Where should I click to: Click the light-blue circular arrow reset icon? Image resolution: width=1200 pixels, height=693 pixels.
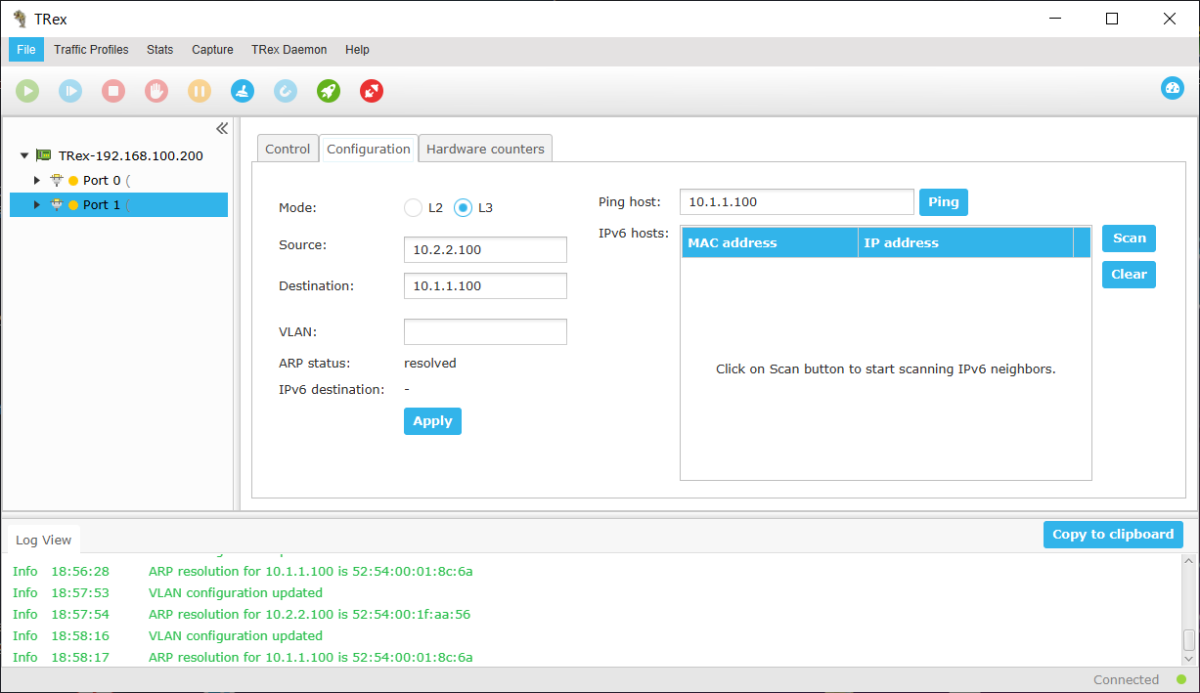coord(285,91)
